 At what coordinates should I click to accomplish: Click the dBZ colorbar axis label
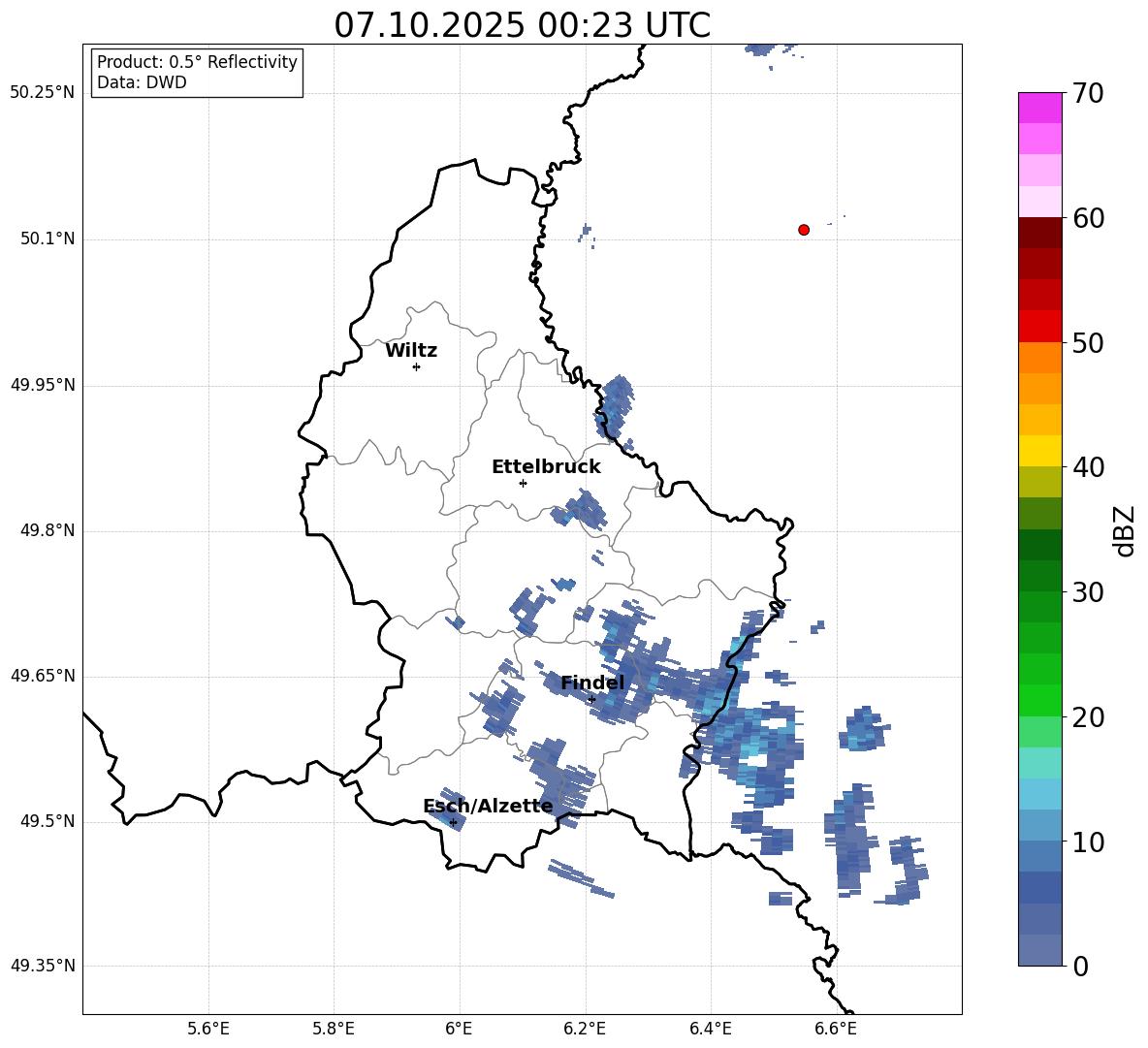[x=1124, y=531]
